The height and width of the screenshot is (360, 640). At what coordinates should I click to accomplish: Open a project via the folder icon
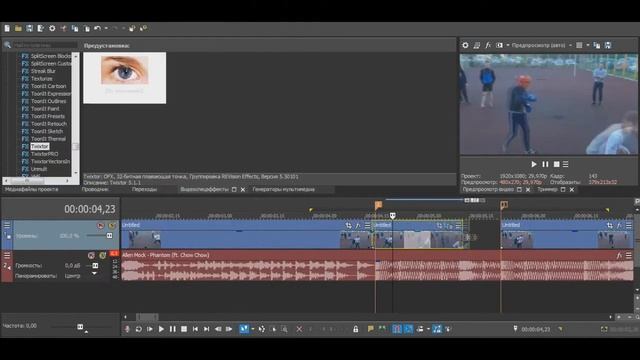tap(18, 28)
